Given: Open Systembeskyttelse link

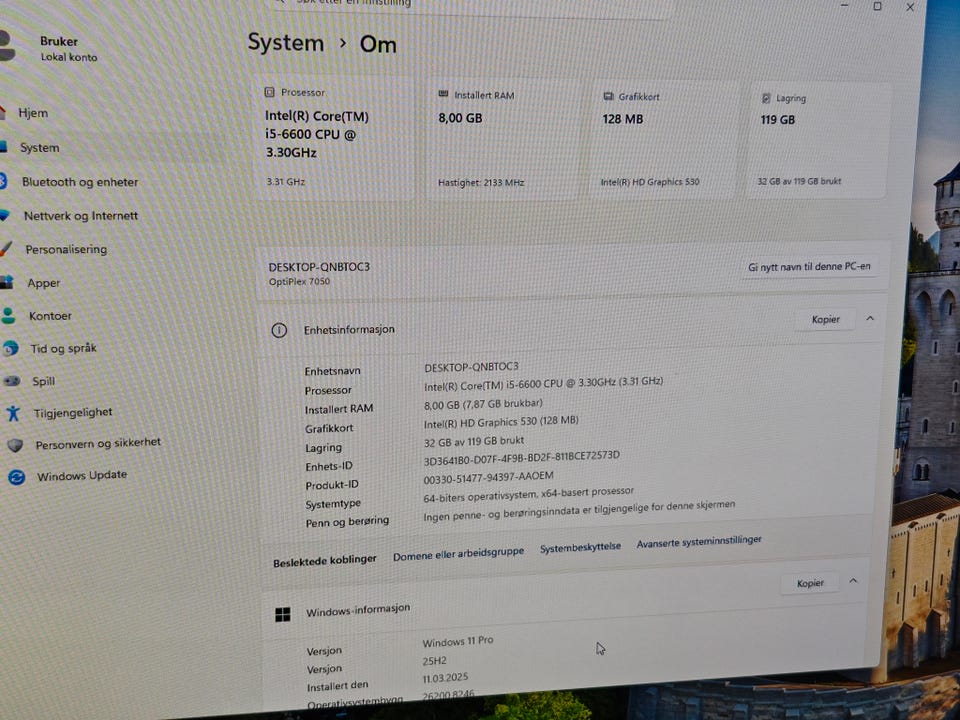Looking at the screenshot, I should pyautogui.click(x=580, y=547).
